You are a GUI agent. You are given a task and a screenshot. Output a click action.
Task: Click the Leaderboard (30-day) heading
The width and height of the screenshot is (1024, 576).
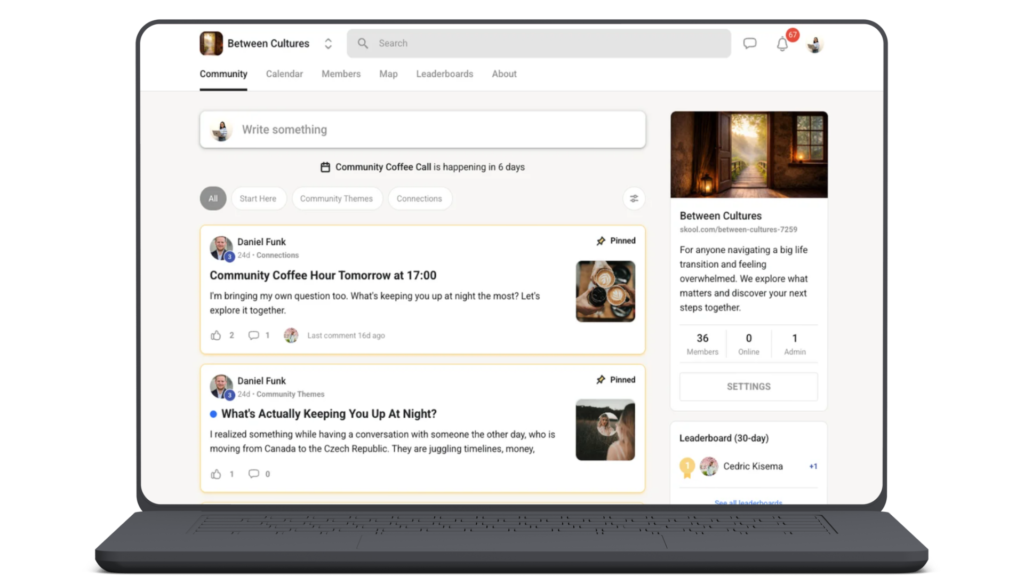724,438
